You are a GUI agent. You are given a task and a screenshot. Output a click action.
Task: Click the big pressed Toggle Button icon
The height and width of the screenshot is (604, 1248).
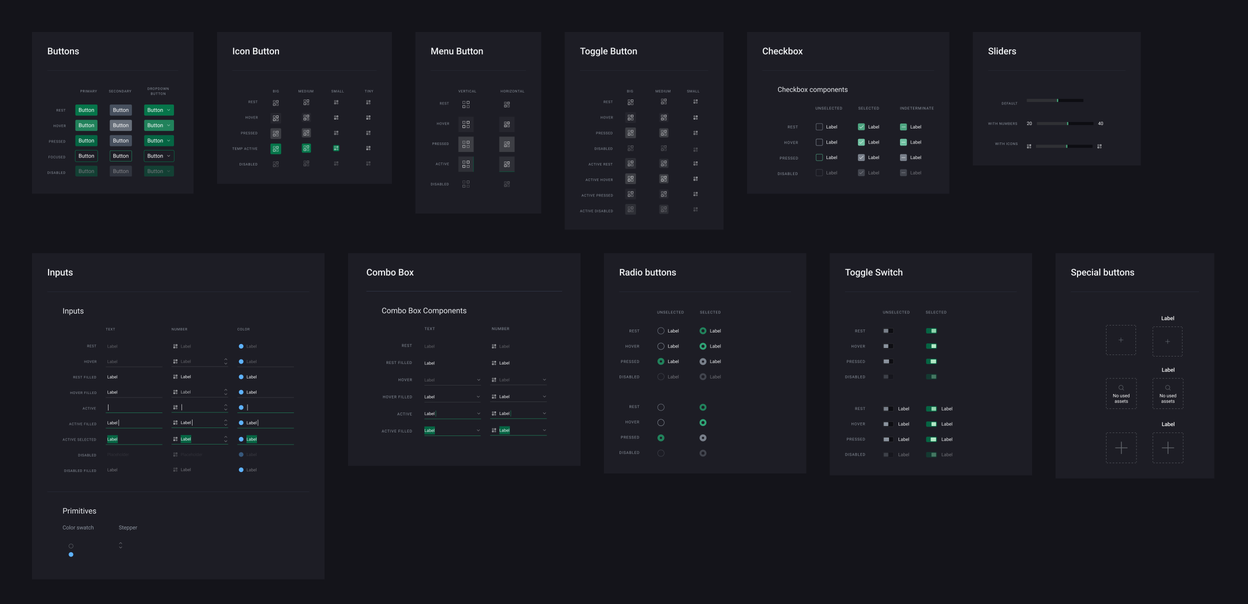coord(630,133)
